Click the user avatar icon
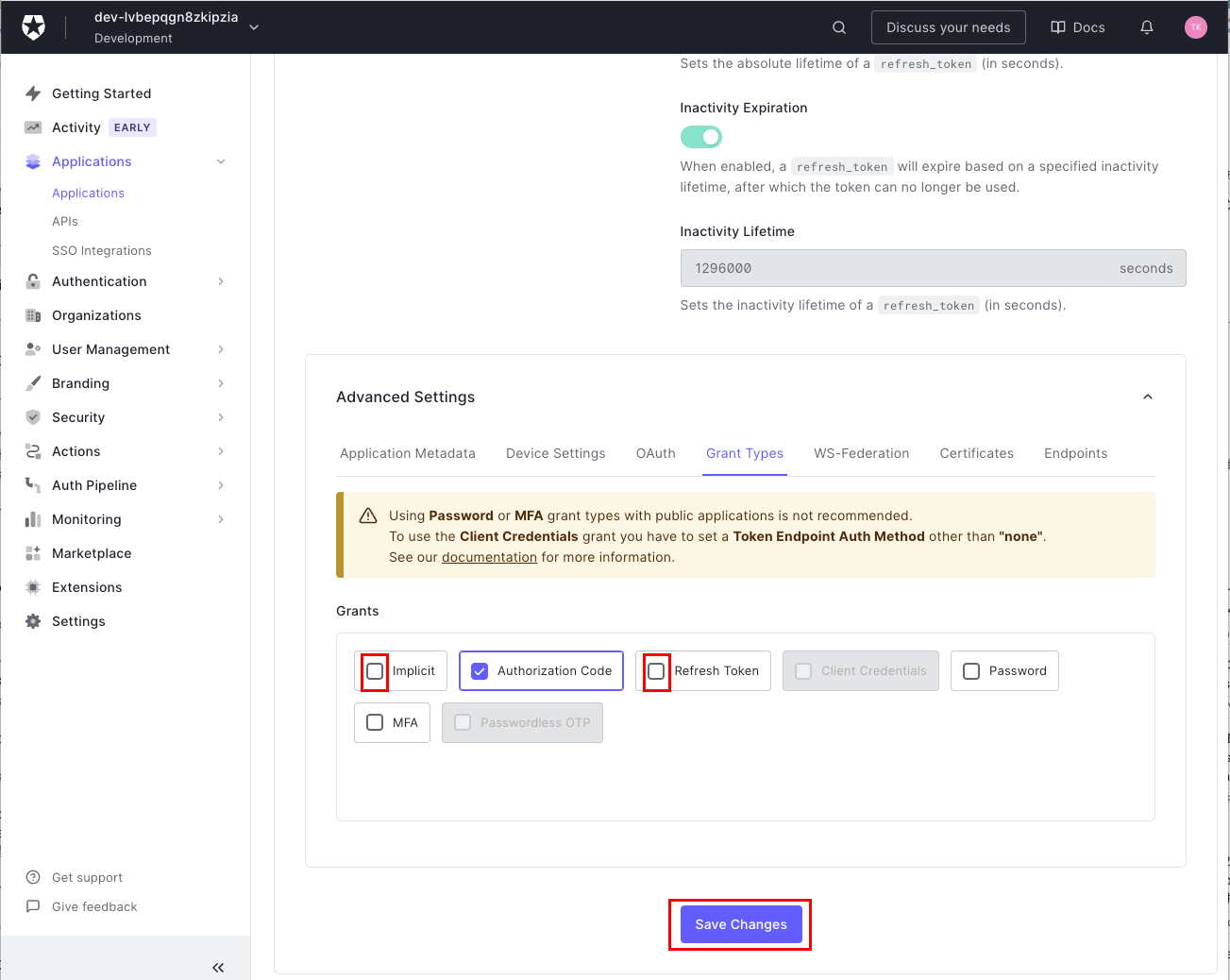Screen dimensions: 1230x980 (x=1195, y=27)
